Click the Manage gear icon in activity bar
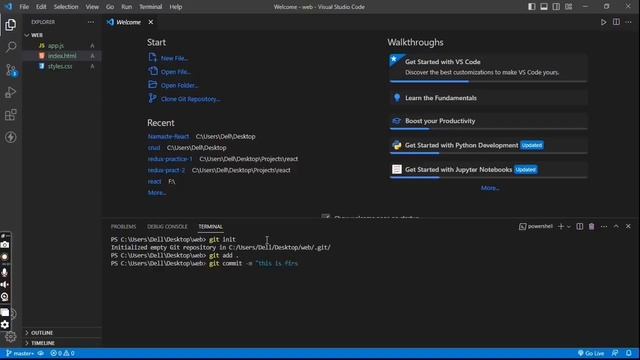This screenshot has width=640, height=360. [11, 336]
